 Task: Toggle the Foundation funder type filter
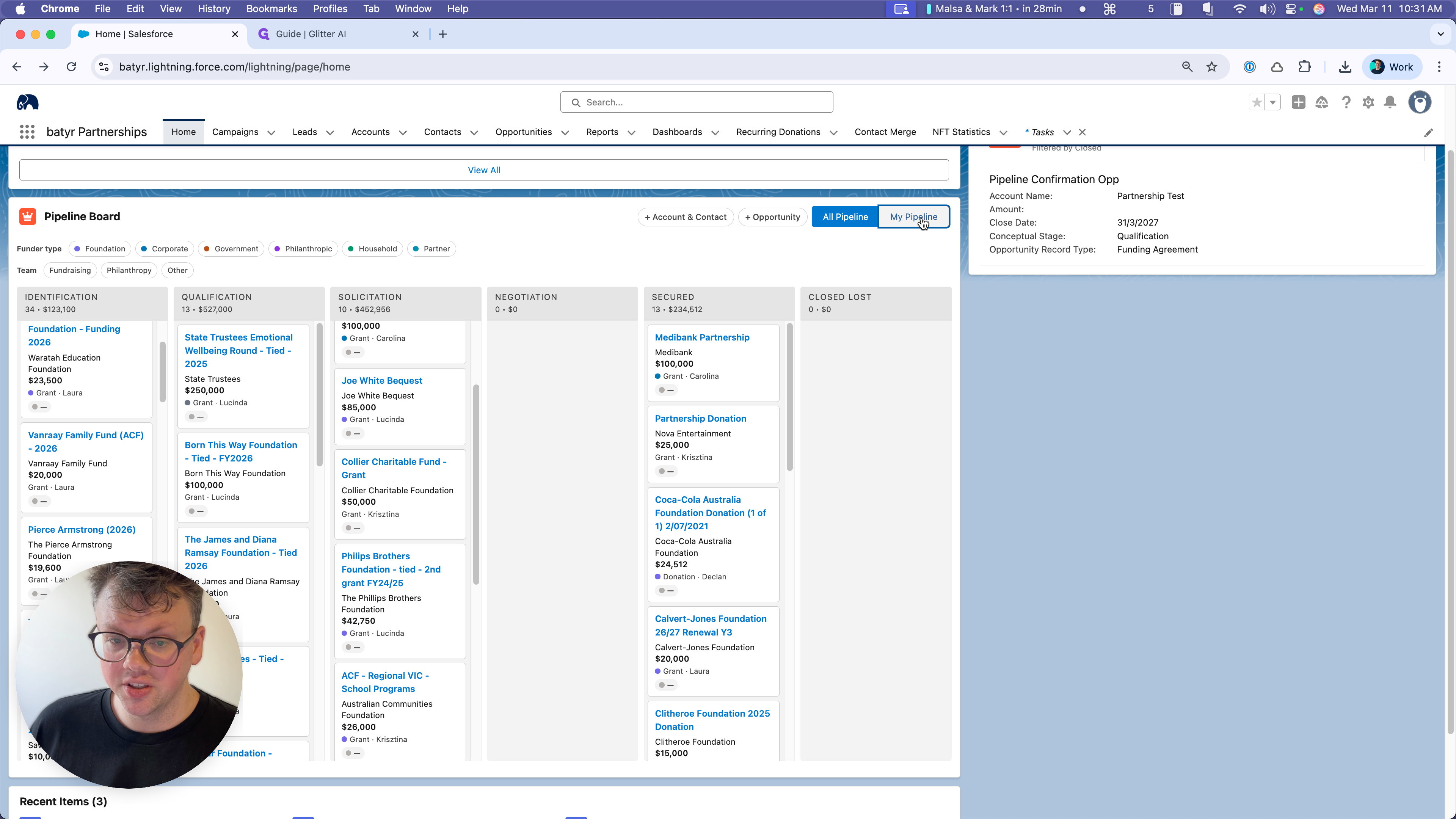[x=99, y=249]
